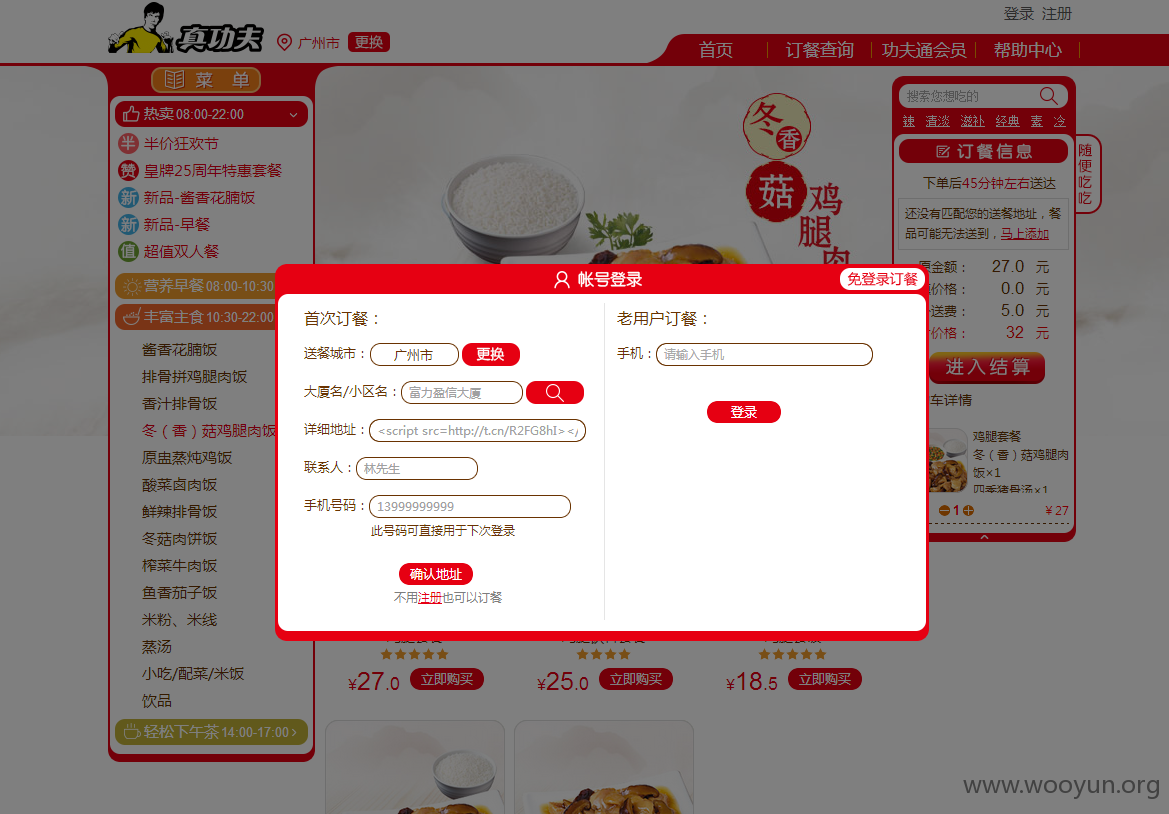The height and width of the screenshot is (814, 1169).
Task: Decrease item quantity with the minus icon
Action: (944, 511)
